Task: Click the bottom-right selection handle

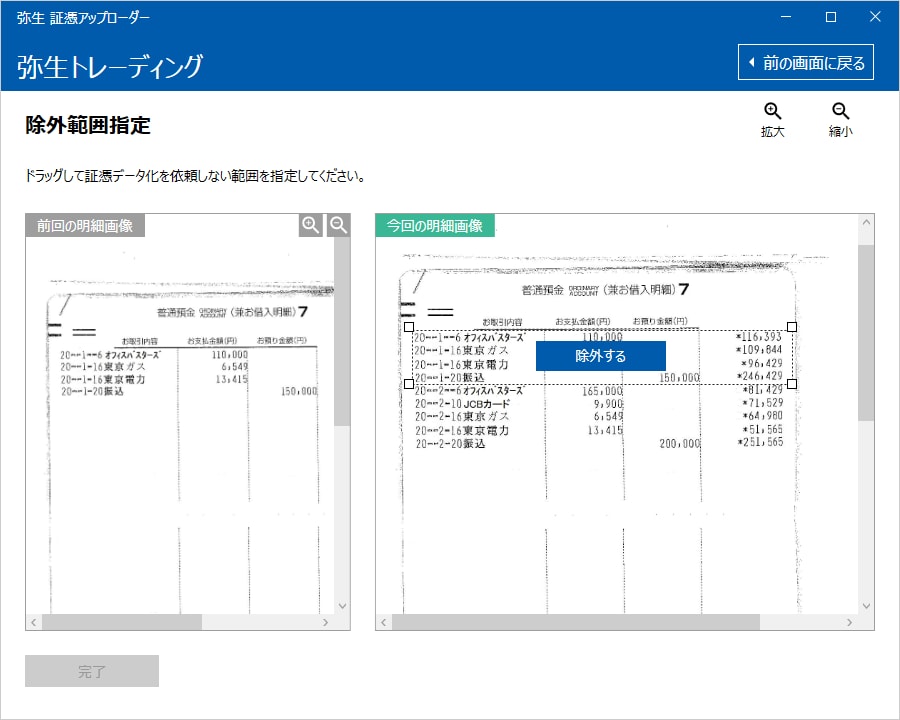Action: click(x=793, y=384)
